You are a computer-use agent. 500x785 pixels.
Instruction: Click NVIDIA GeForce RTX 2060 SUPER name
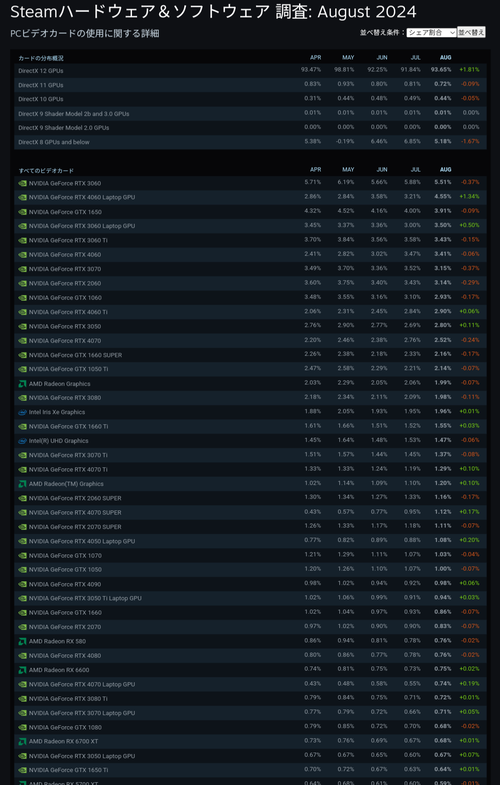pyautogui.click(x=75, y=498)
